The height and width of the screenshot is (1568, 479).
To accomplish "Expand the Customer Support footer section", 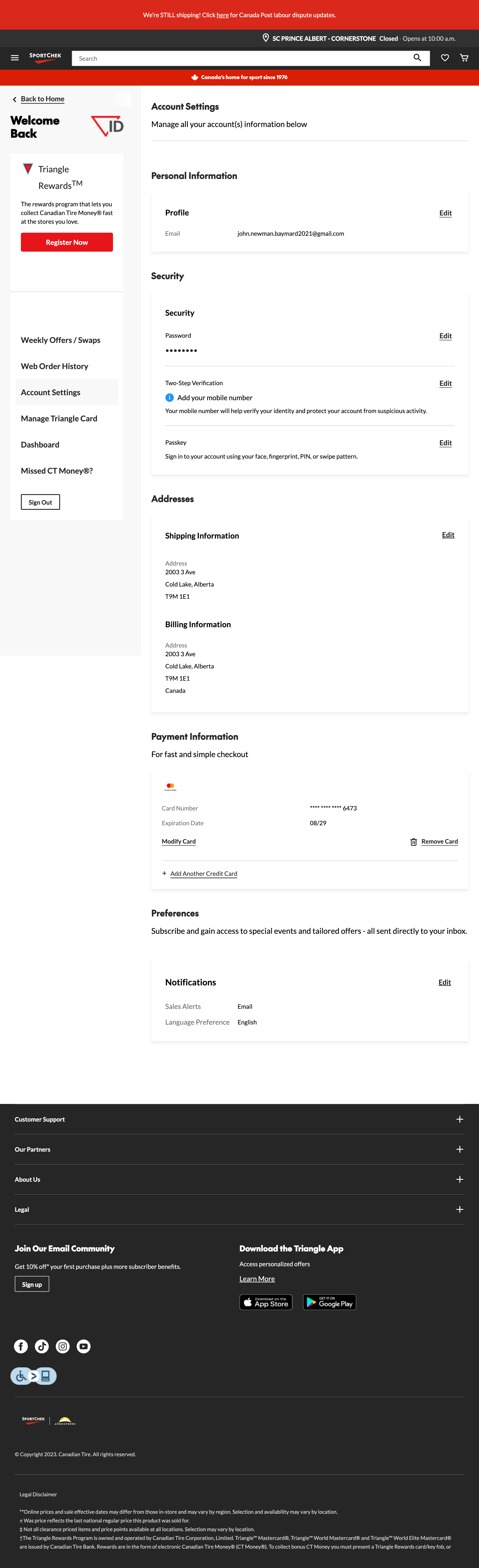I will (460, 1119).
